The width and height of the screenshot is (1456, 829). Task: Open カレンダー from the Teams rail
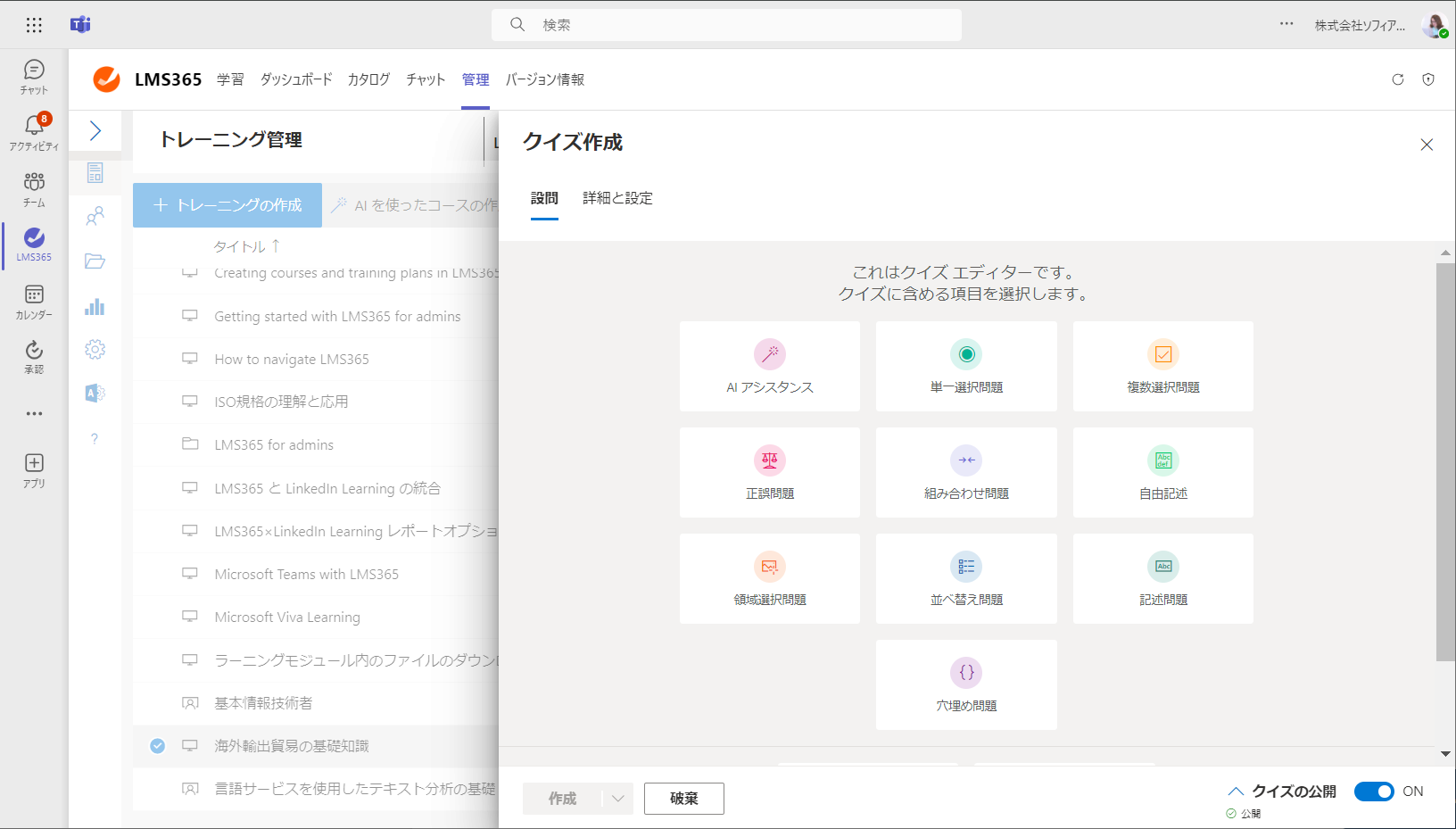tap(33, 299)
